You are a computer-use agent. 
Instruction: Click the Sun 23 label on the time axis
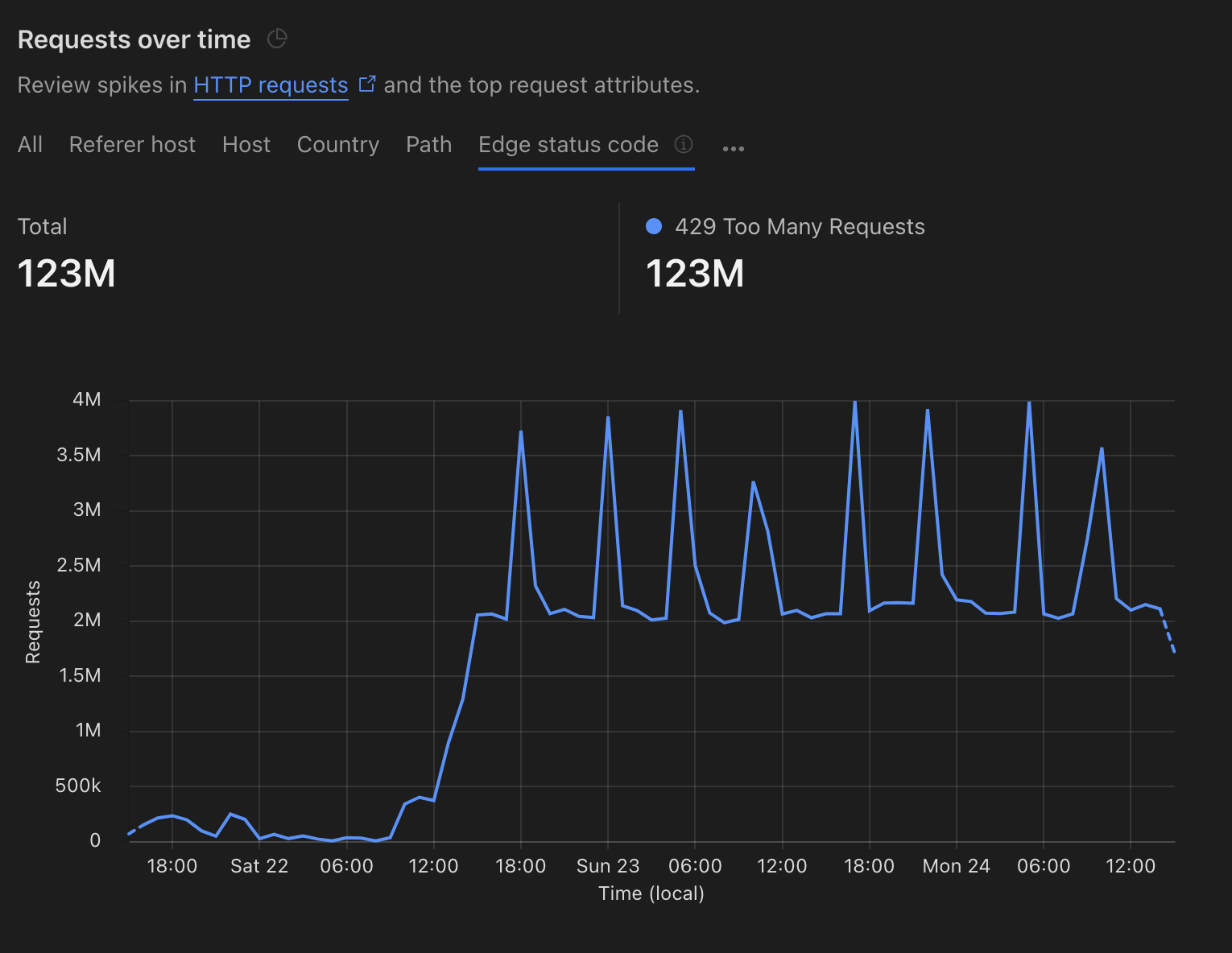pos(607,866)
